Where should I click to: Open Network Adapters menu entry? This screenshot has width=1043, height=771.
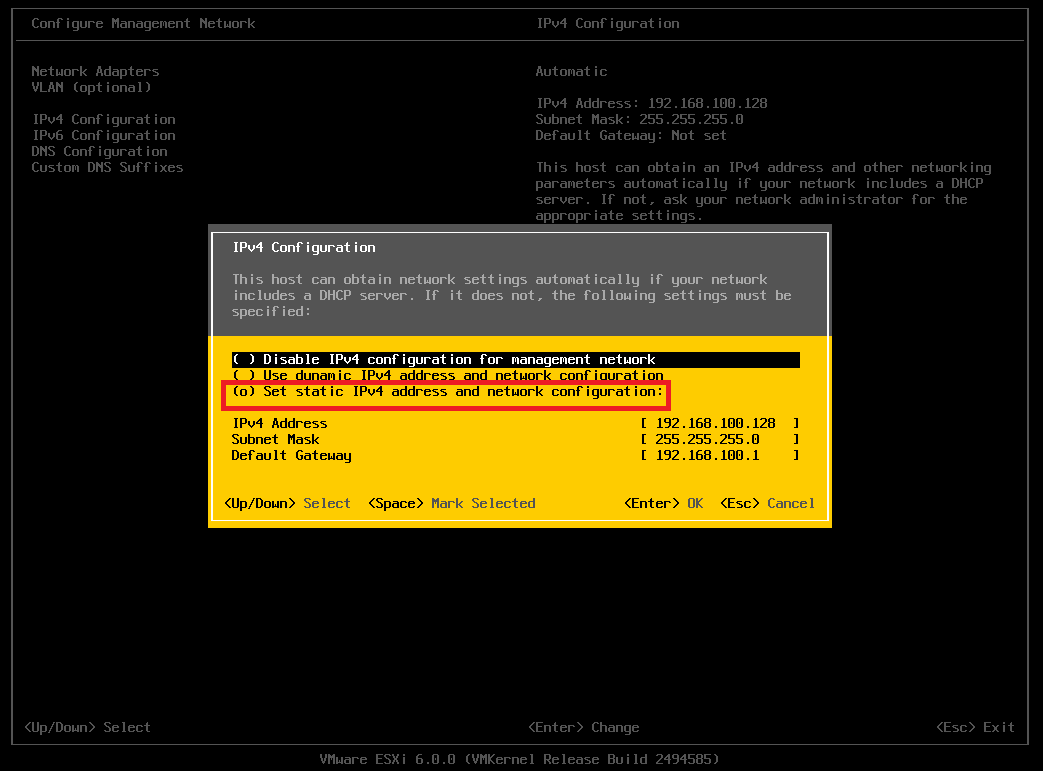pyautogui.click(x=95, y=71)
